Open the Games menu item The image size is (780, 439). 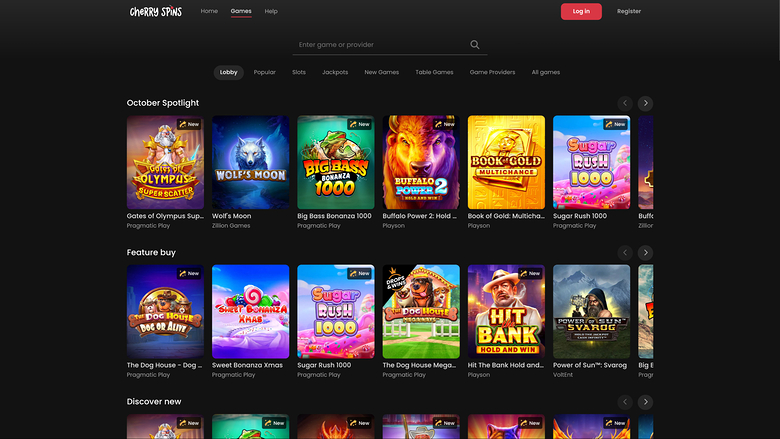(241, 11)
